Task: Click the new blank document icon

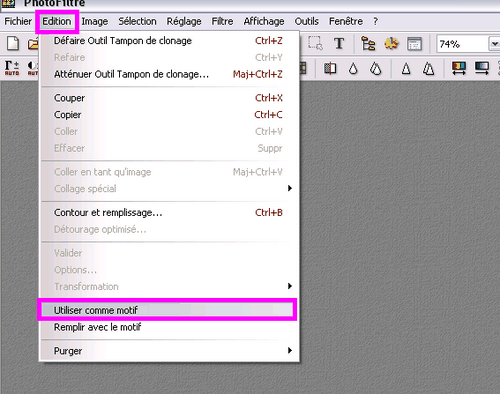Action: (x=13, y=44)
